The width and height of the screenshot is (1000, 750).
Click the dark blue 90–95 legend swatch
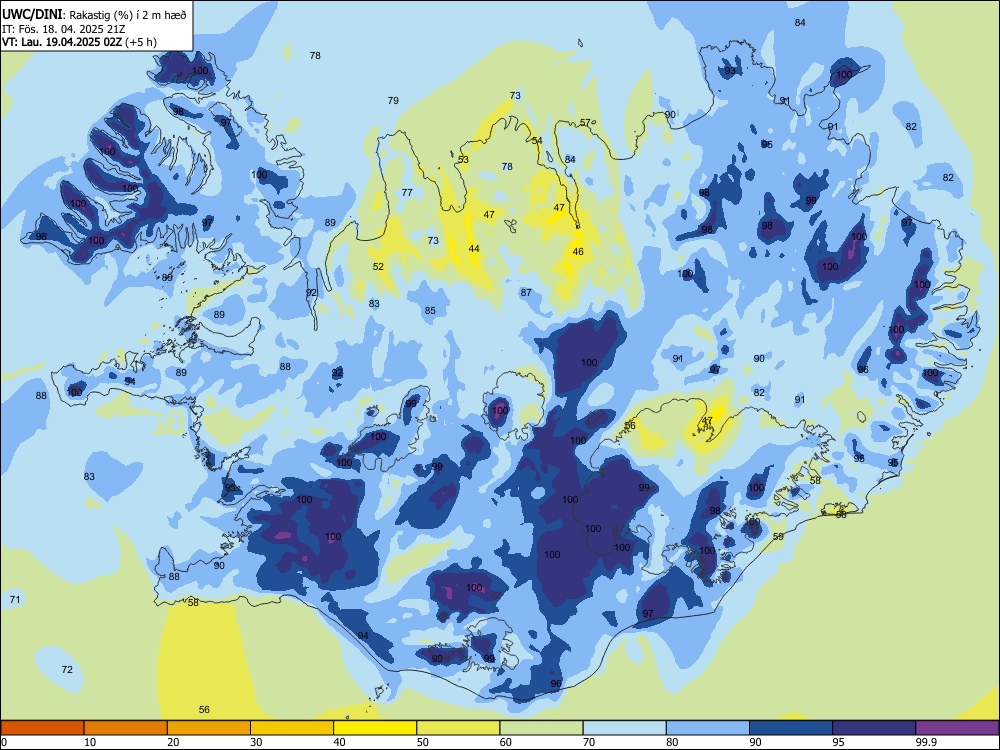pyautogui.click(x=791, y=728)
